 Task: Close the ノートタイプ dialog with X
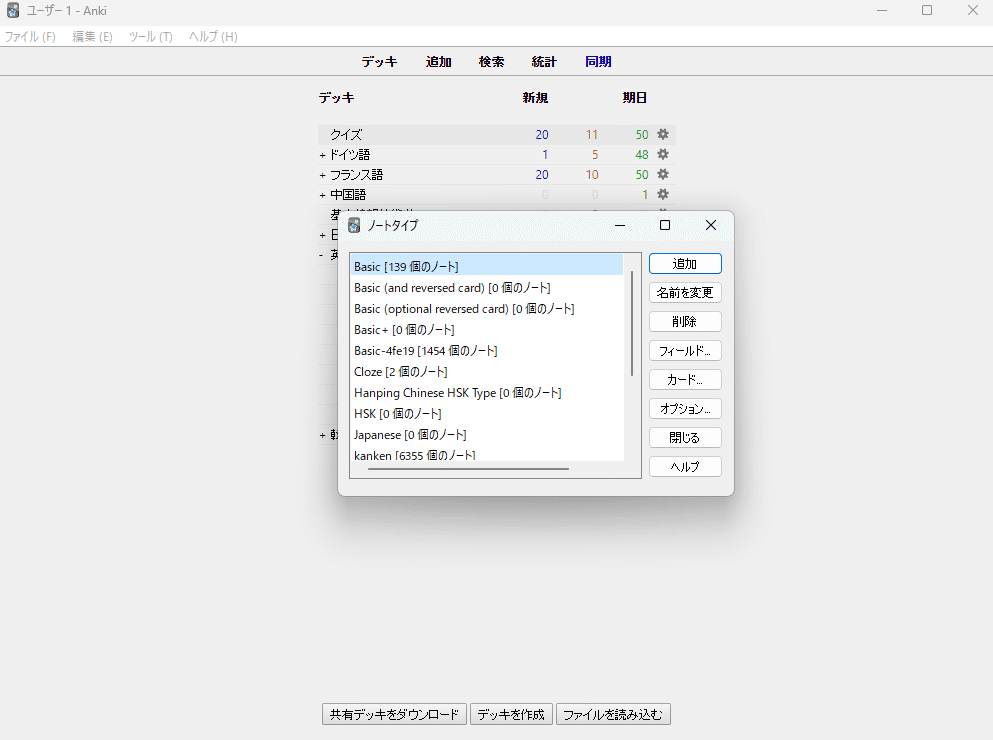(x=711, y=225)
